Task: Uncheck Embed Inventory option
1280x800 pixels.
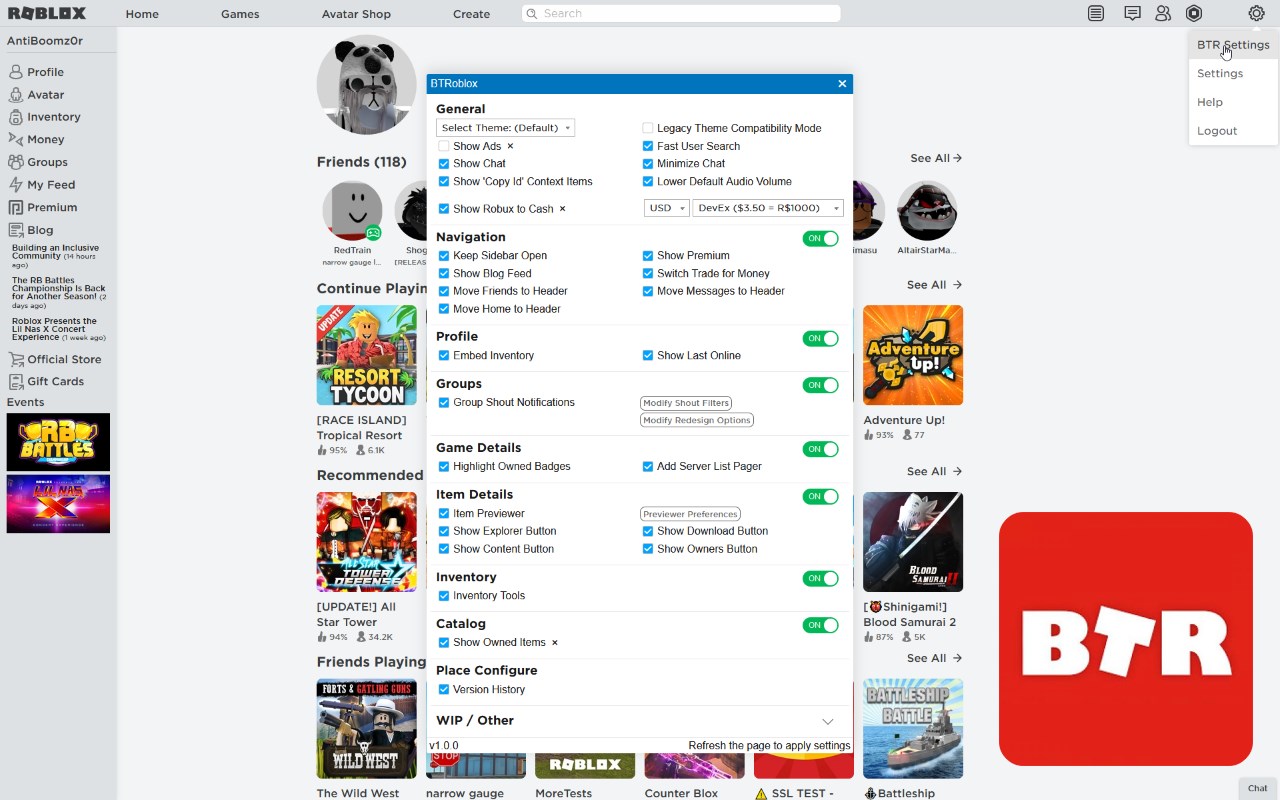Action: (x=444, y=356)
